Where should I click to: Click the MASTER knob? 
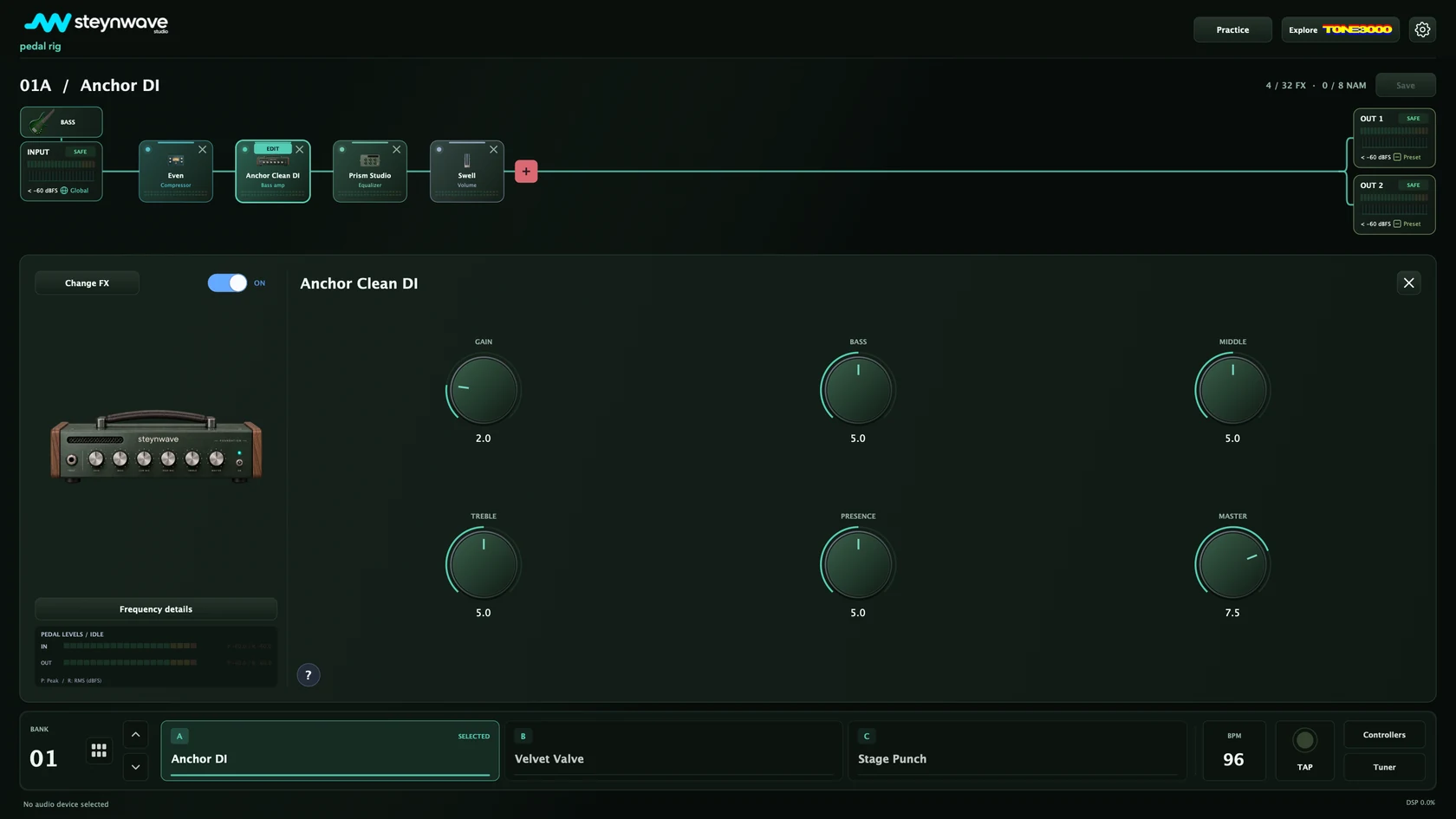[x=1232, y=564]
